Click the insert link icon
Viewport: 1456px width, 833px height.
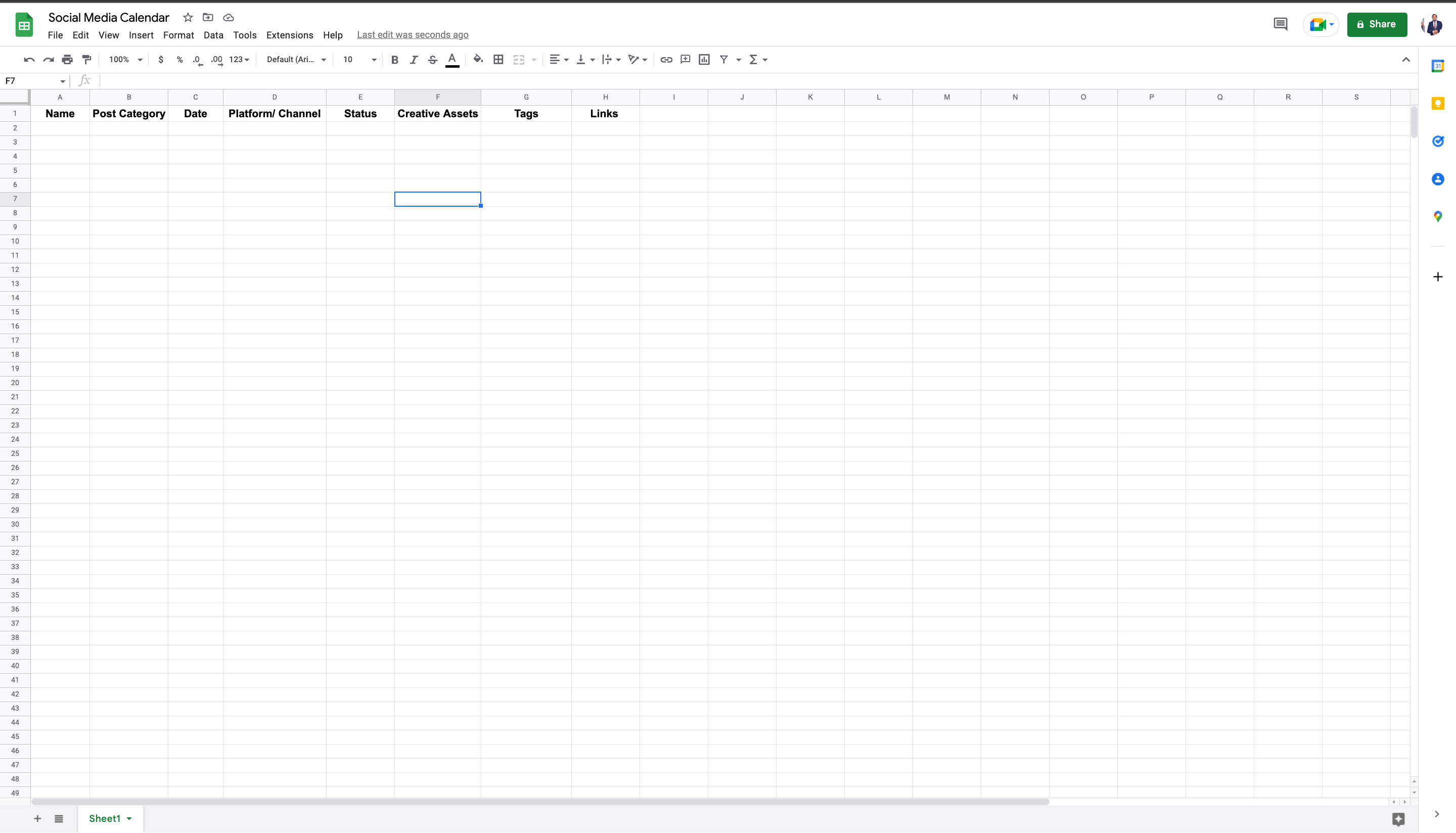click(666, 60)
